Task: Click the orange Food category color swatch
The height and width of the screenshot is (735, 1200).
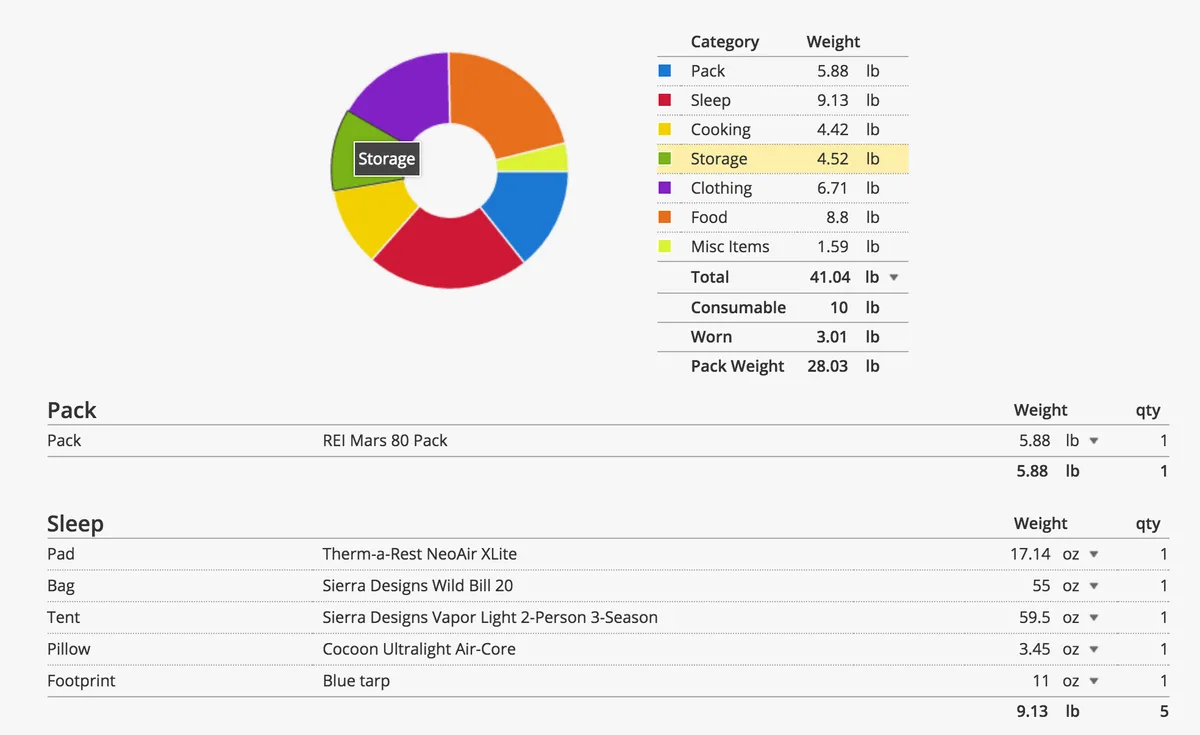Action: tap(667, 217)
